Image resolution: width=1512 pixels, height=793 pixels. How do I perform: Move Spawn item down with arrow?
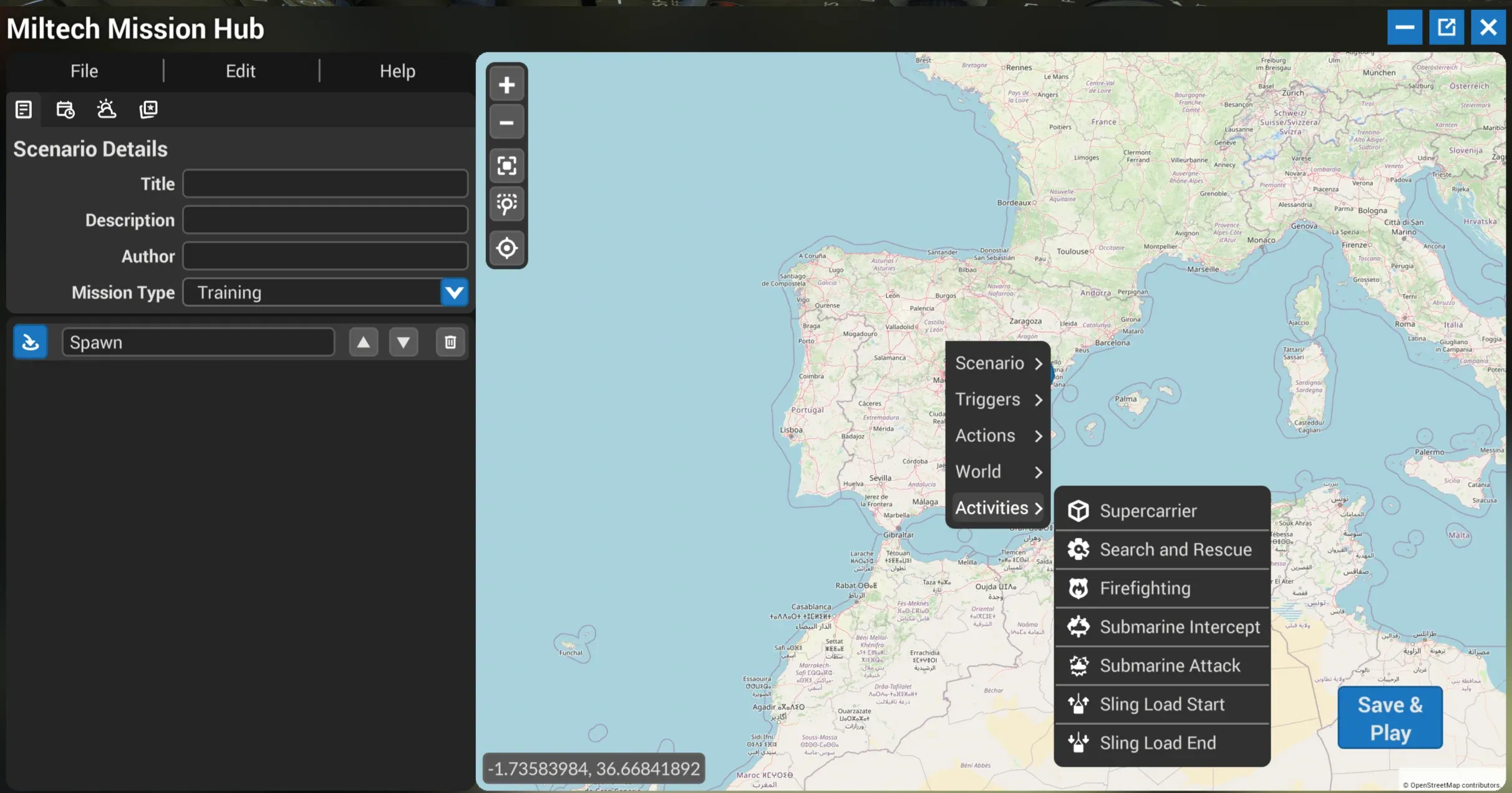(403, 342)
